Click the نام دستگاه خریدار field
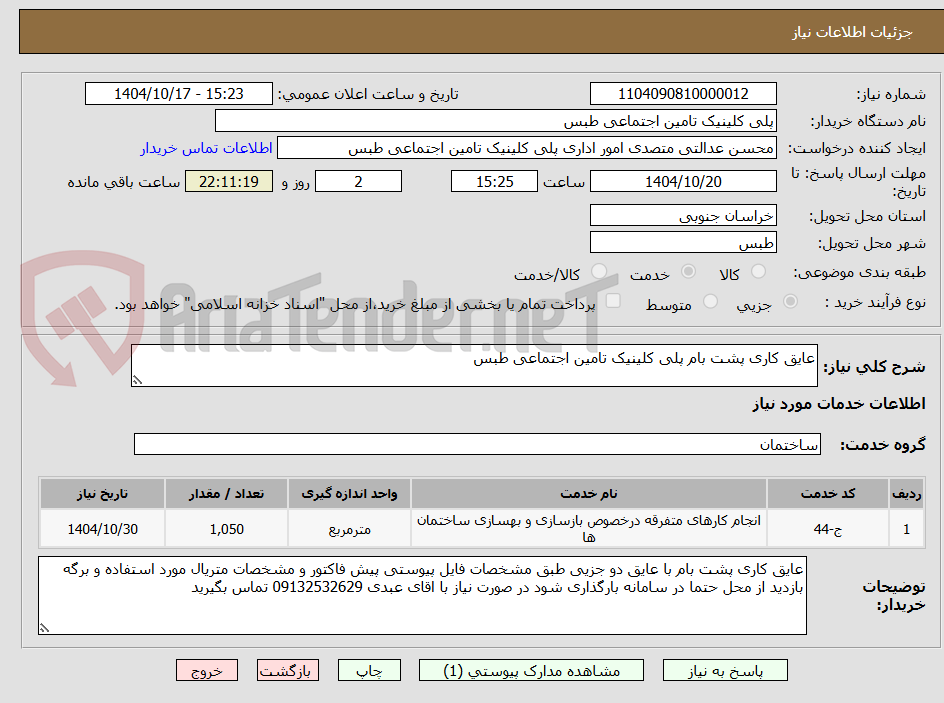The image size is (944, 703). pos(495,121)
